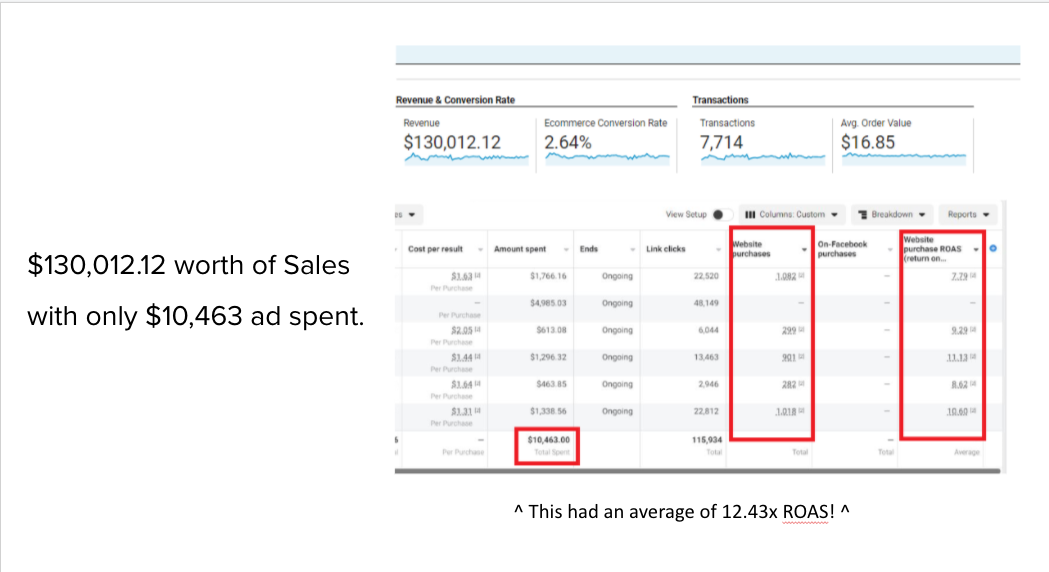Open the Reports dropdown menu

pyautogui.click(x=968, y=214)
